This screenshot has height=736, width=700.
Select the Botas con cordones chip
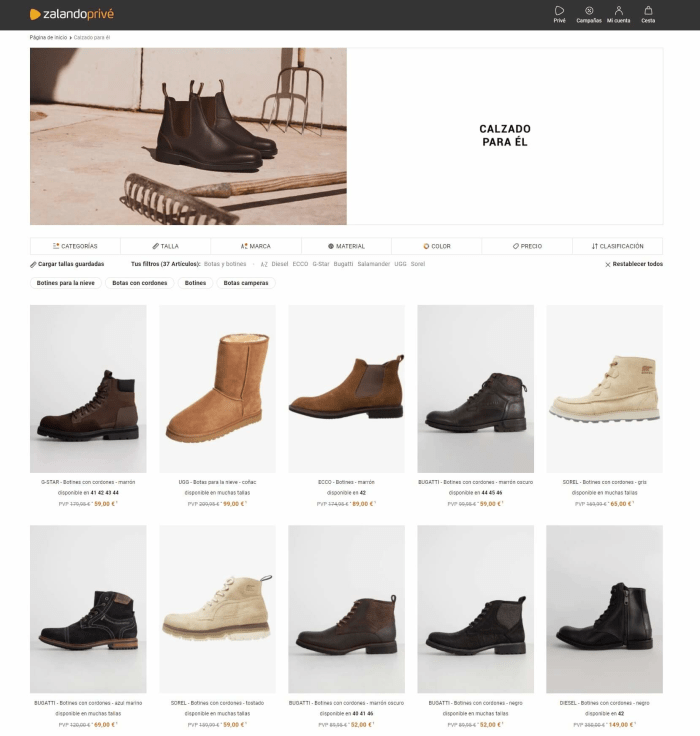139,283
